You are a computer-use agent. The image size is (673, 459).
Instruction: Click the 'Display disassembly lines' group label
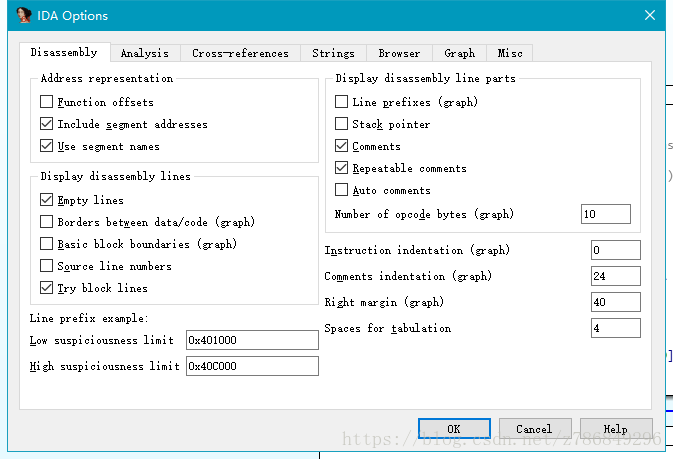(x=115, y=176)
